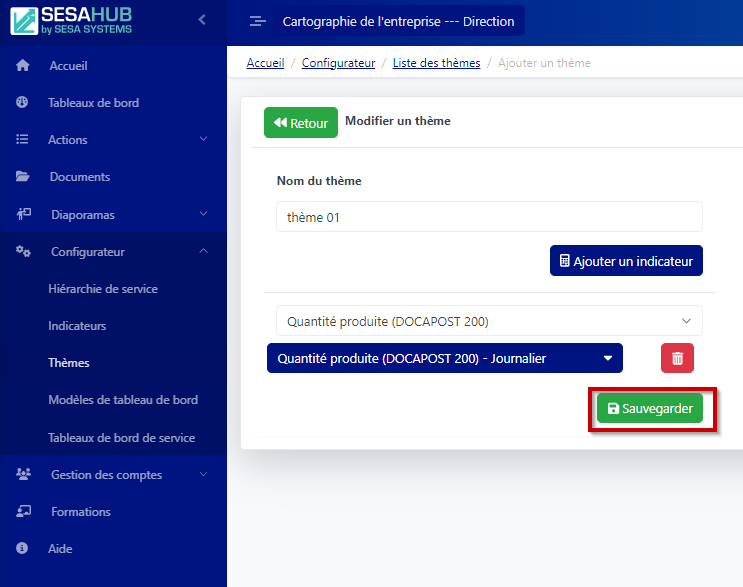Click the Aide info icon
The height and width of the screenshot is (587, 743).
(x=23, y=549)
